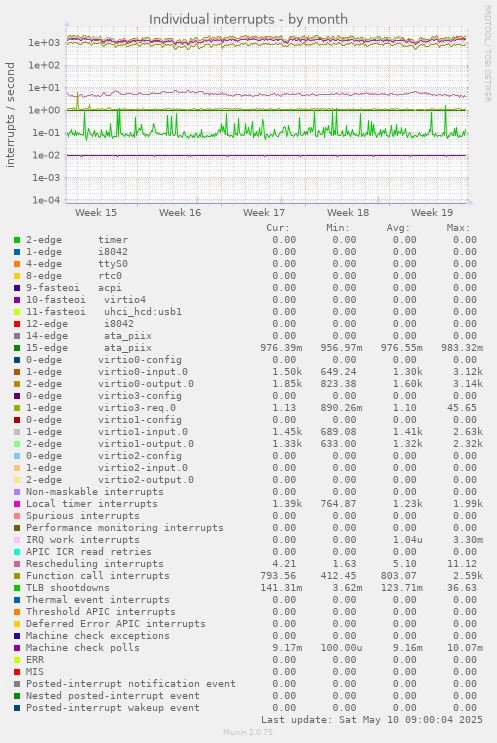Click the Week 17 axis label

[x=264, y=213]
